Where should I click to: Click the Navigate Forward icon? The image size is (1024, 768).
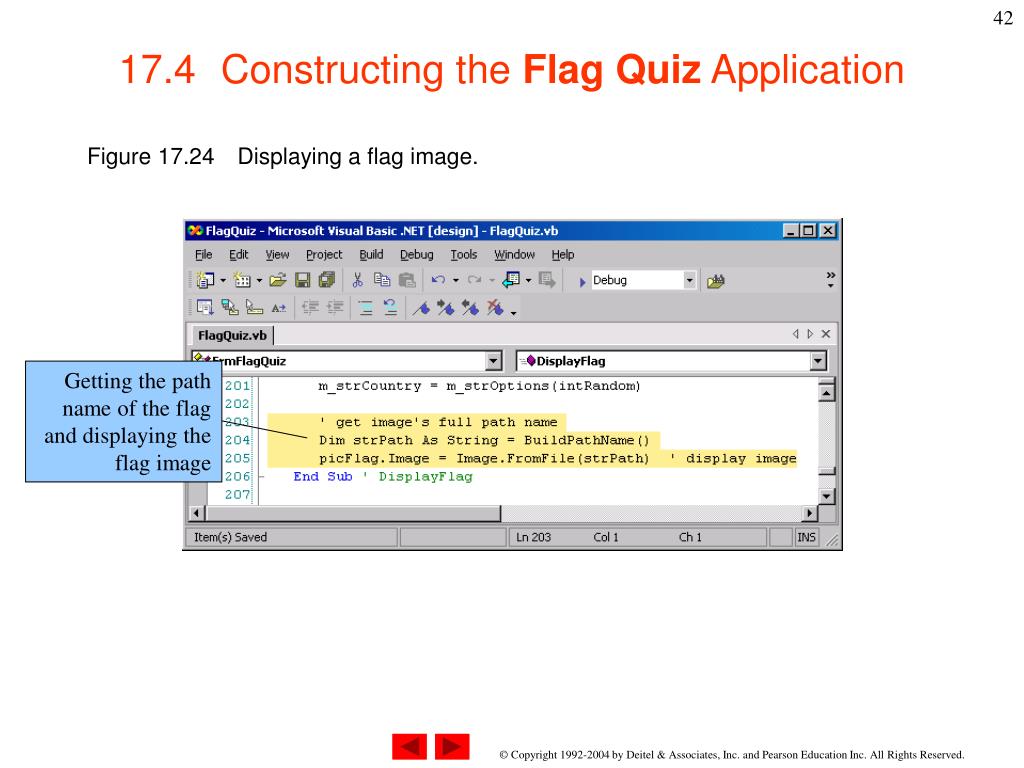547,280
